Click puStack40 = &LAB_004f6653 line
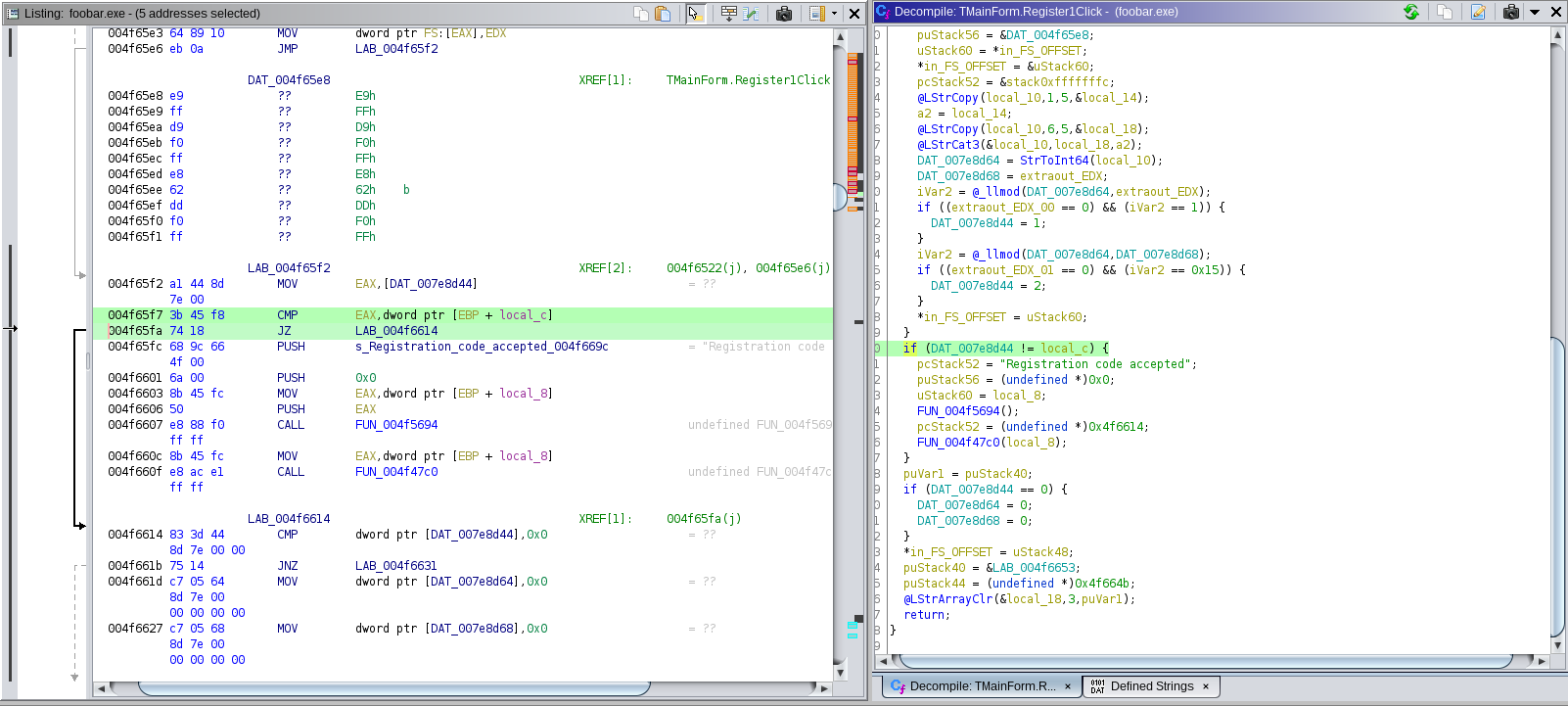The width and height of the screenshot is (1568, 706). [x=992, y=568]
